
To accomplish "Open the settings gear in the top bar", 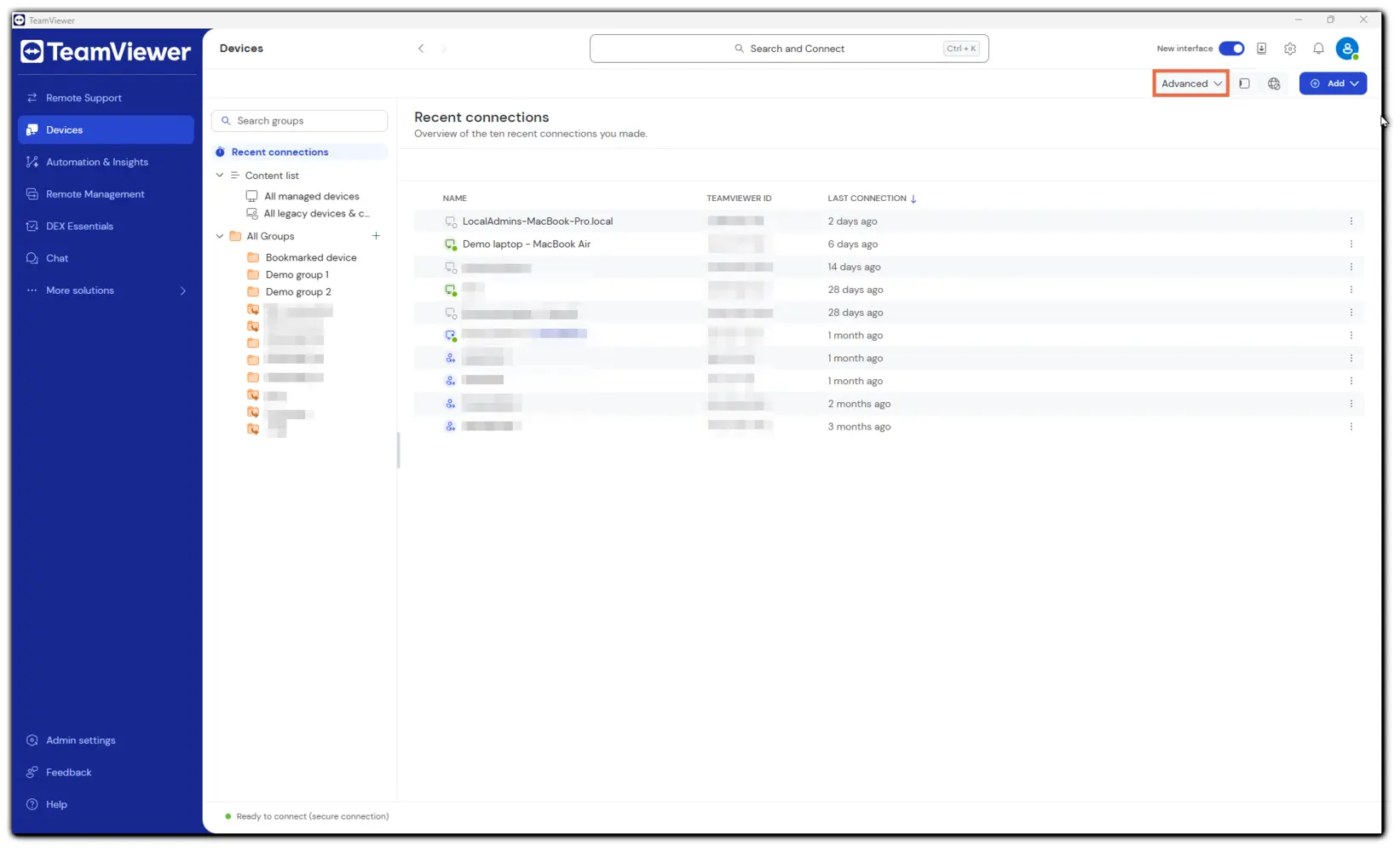I will [x=1290, y=49].
